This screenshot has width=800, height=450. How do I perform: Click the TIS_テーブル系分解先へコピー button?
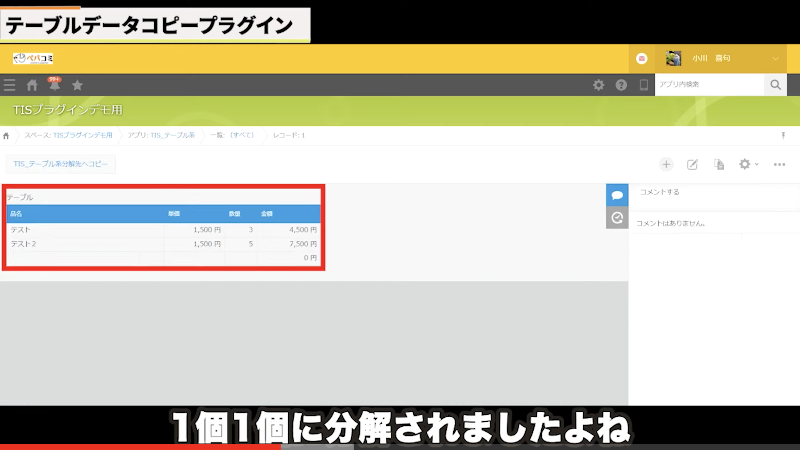coord(60,164)
